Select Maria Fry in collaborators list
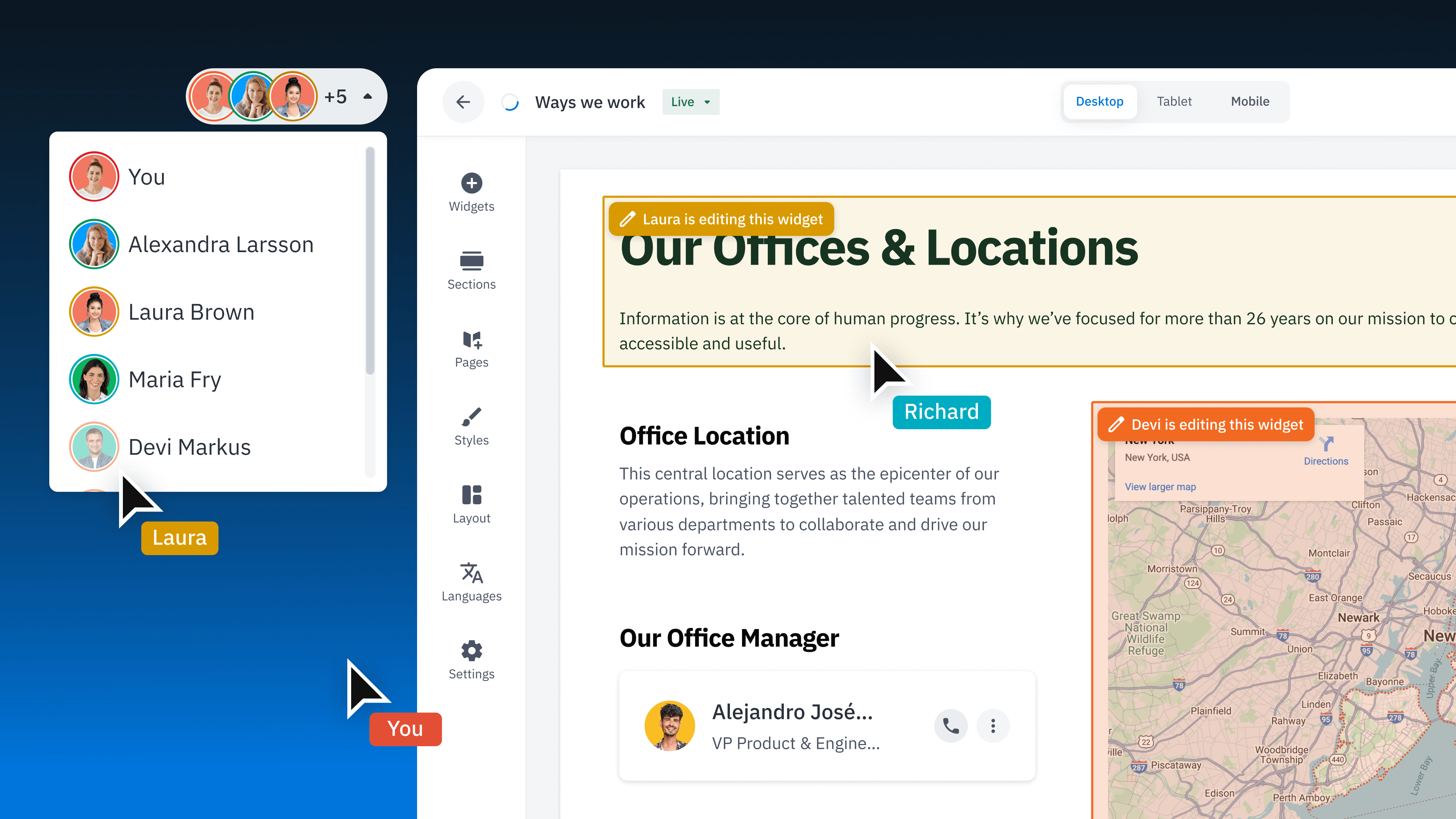1456x819 pixels. tap(174, 379)
